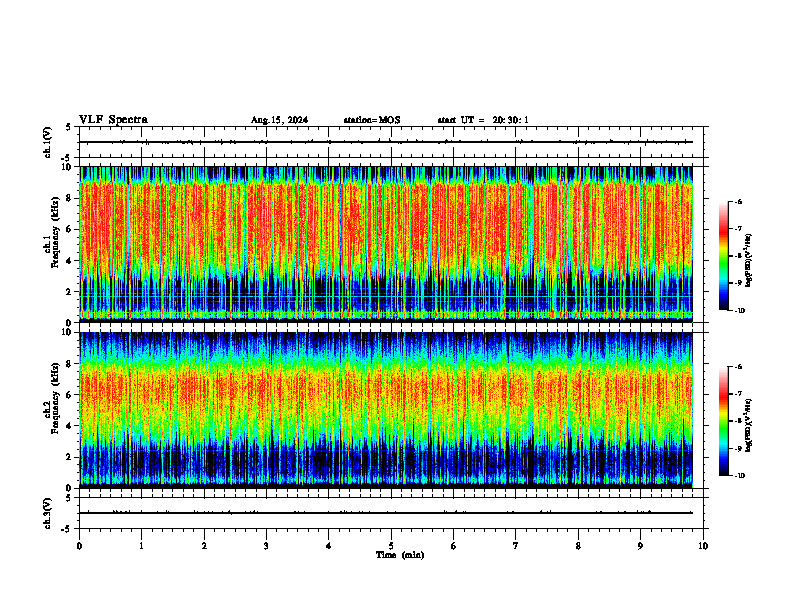Viewport: 792px width, 612px height.
Task: Click the '6' kHz tick on ch.1 spectrogram
Action: pos(70,229)
